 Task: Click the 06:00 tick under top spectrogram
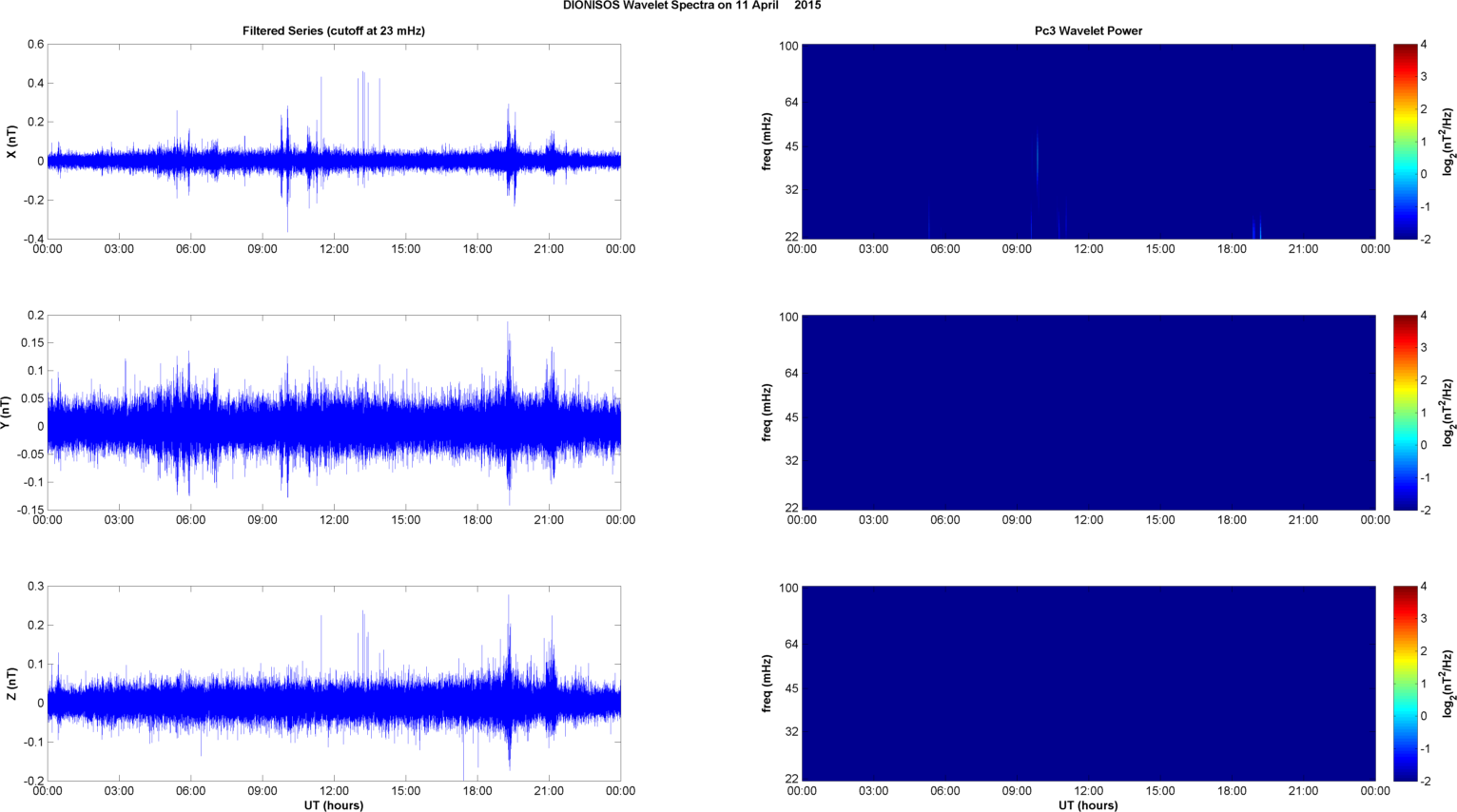pyautogui.click(x=945, y=249)
